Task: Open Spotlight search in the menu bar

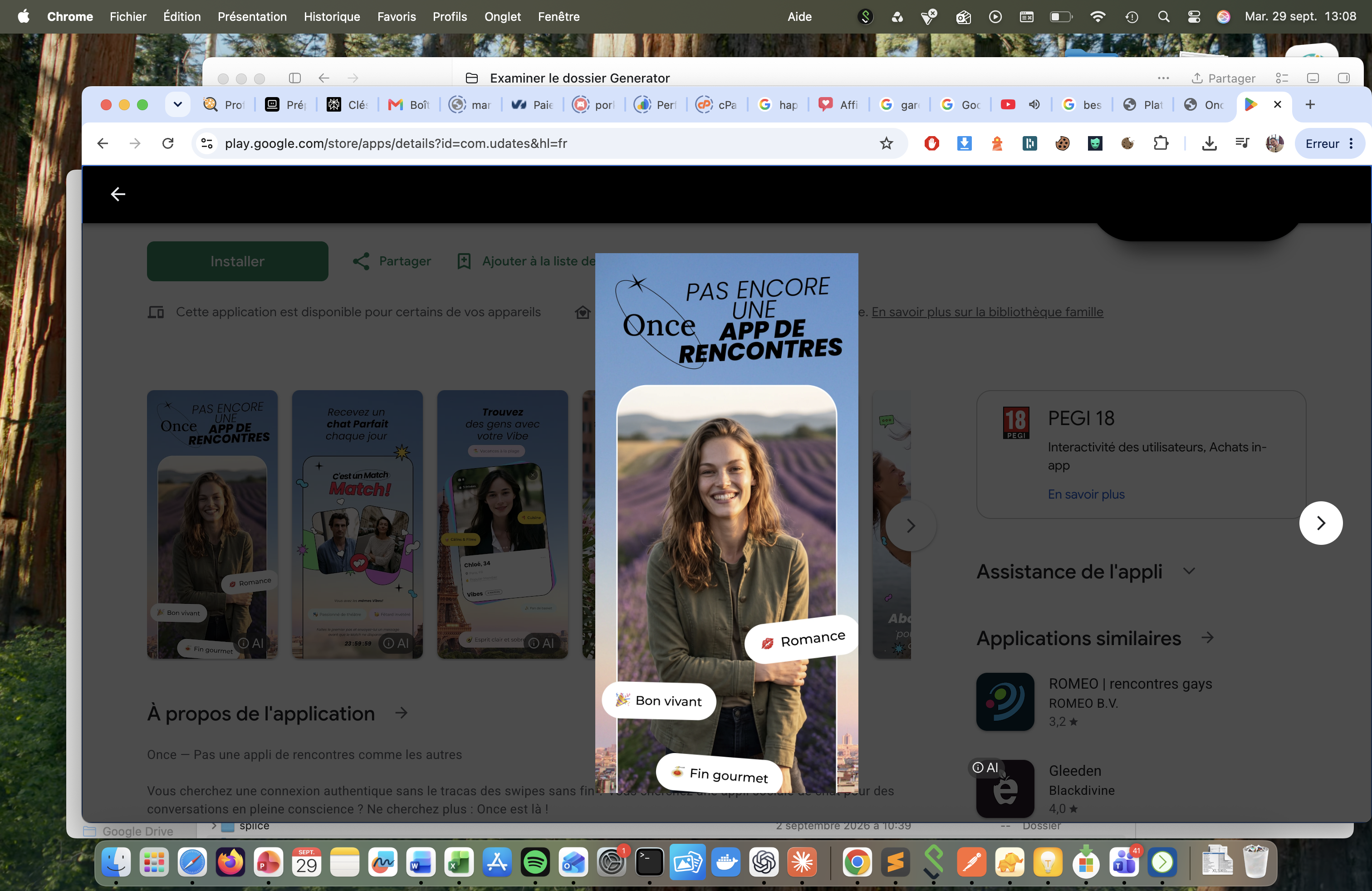Action: point(1163,17)
